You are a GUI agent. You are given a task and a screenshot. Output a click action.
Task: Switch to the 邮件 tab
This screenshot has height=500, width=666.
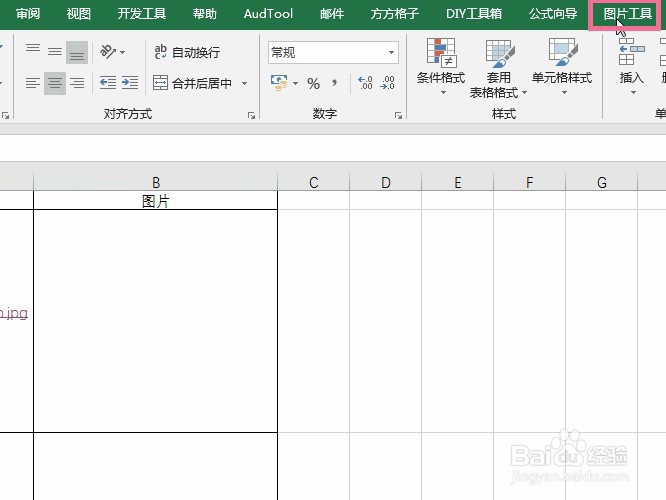[x=332, y=14]
